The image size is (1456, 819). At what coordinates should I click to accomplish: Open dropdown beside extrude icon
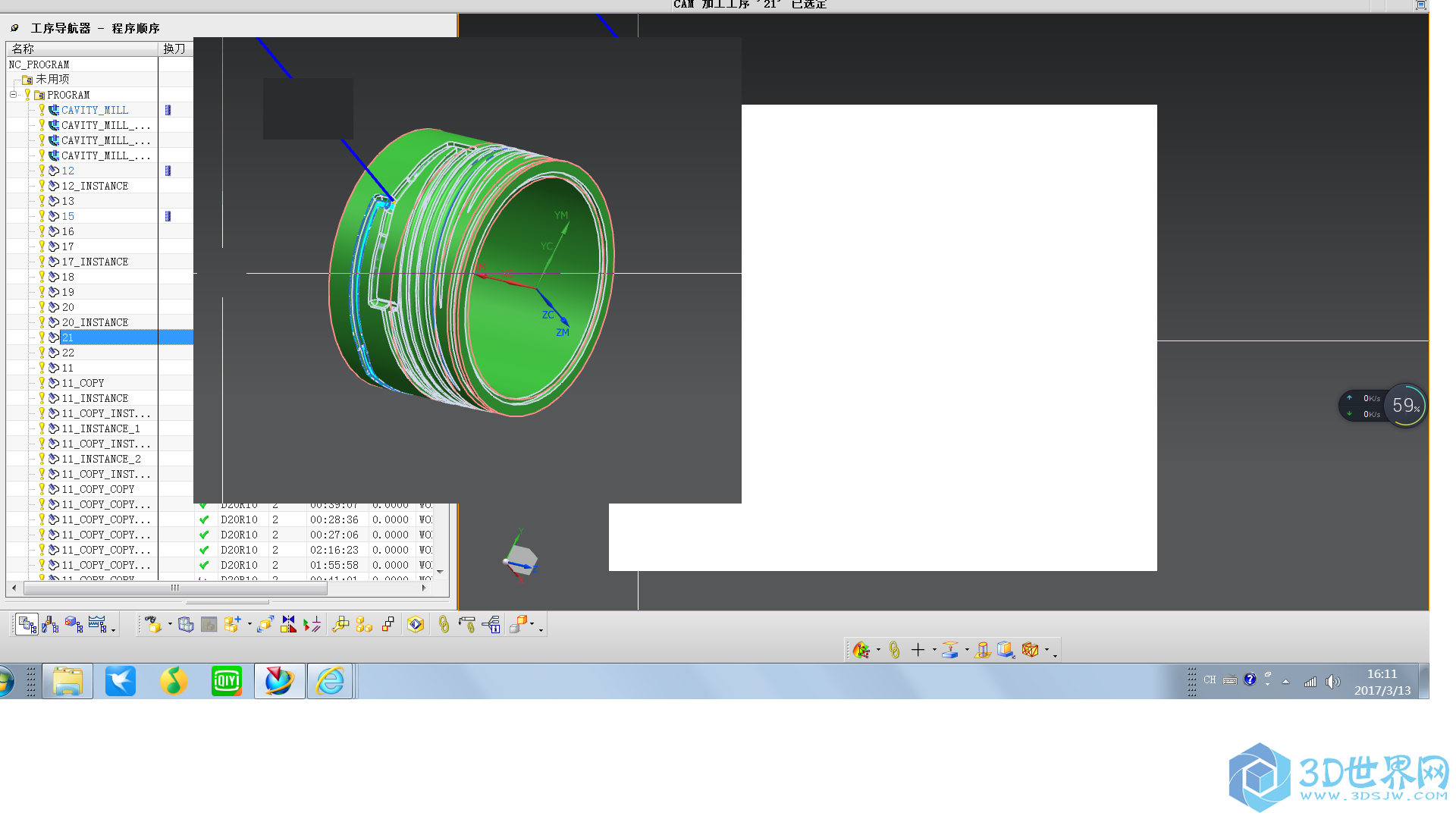click(967, 650)
